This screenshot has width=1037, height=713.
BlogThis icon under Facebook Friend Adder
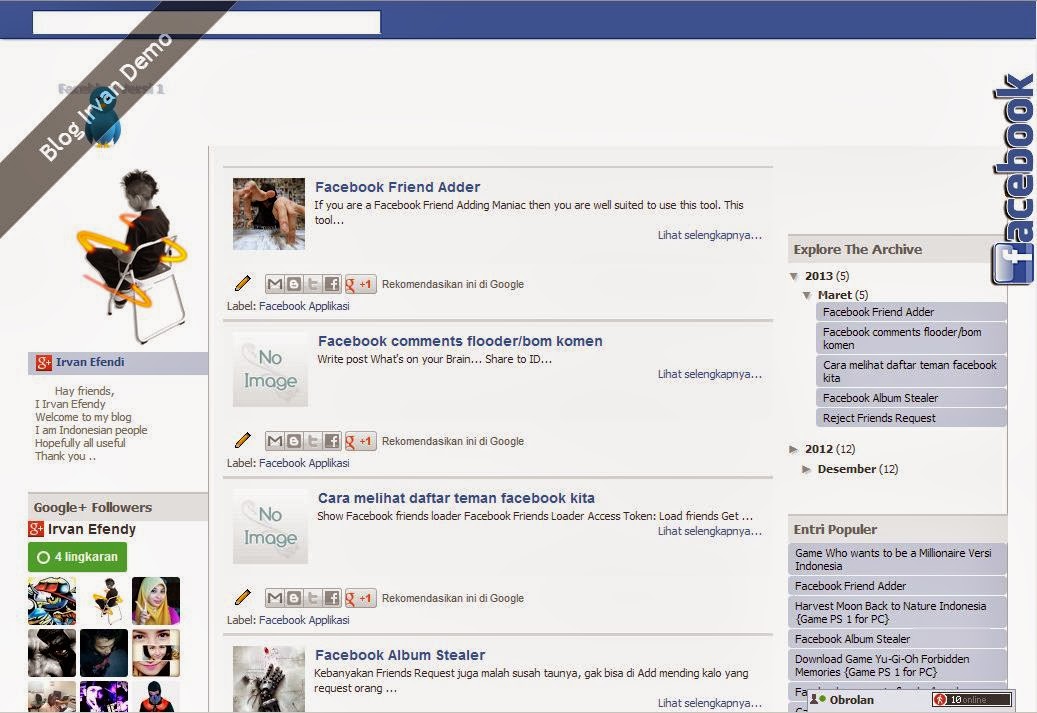(x=294, y=284)
